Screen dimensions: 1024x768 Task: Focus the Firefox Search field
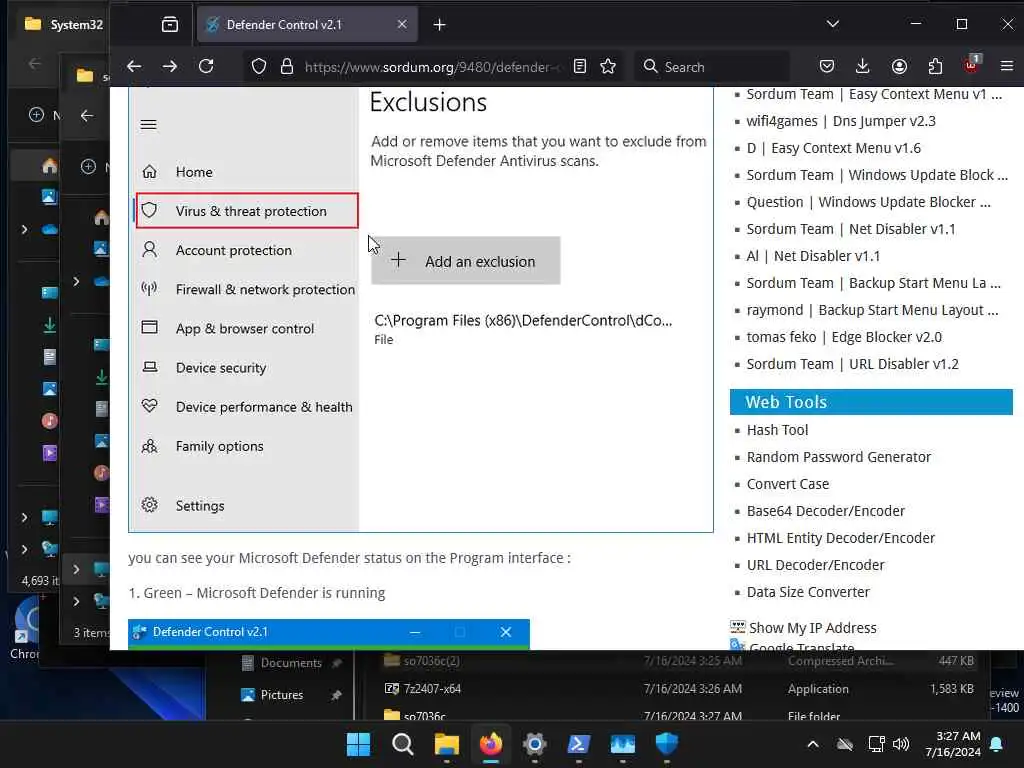[712, 67]
